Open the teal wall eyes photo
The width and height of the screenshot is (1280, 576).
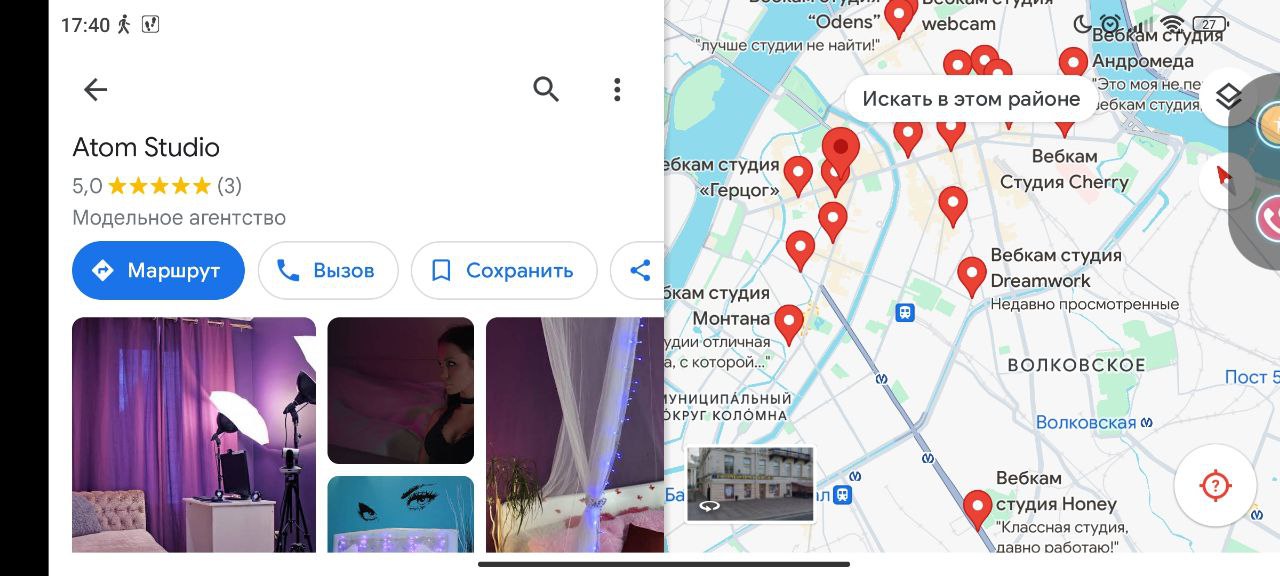pyautogui.click(x=401, y=514)
